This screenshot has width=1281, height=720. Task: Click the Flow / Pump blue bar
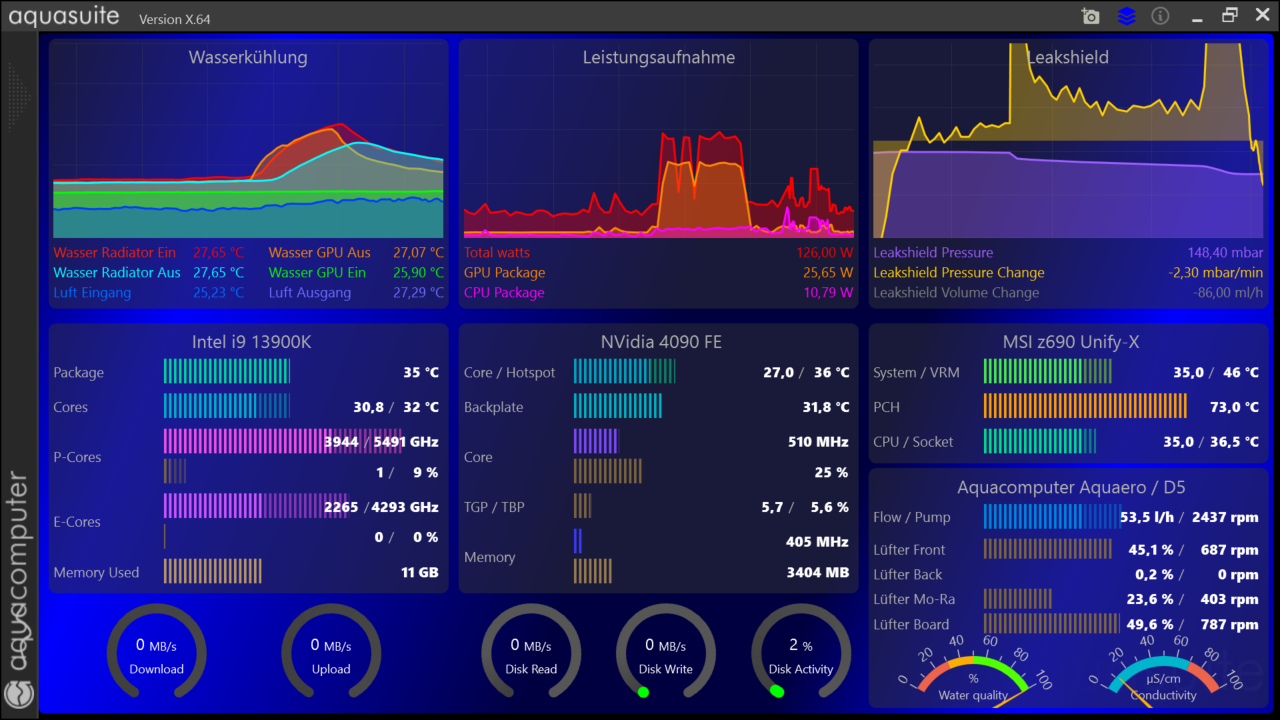1051,516
